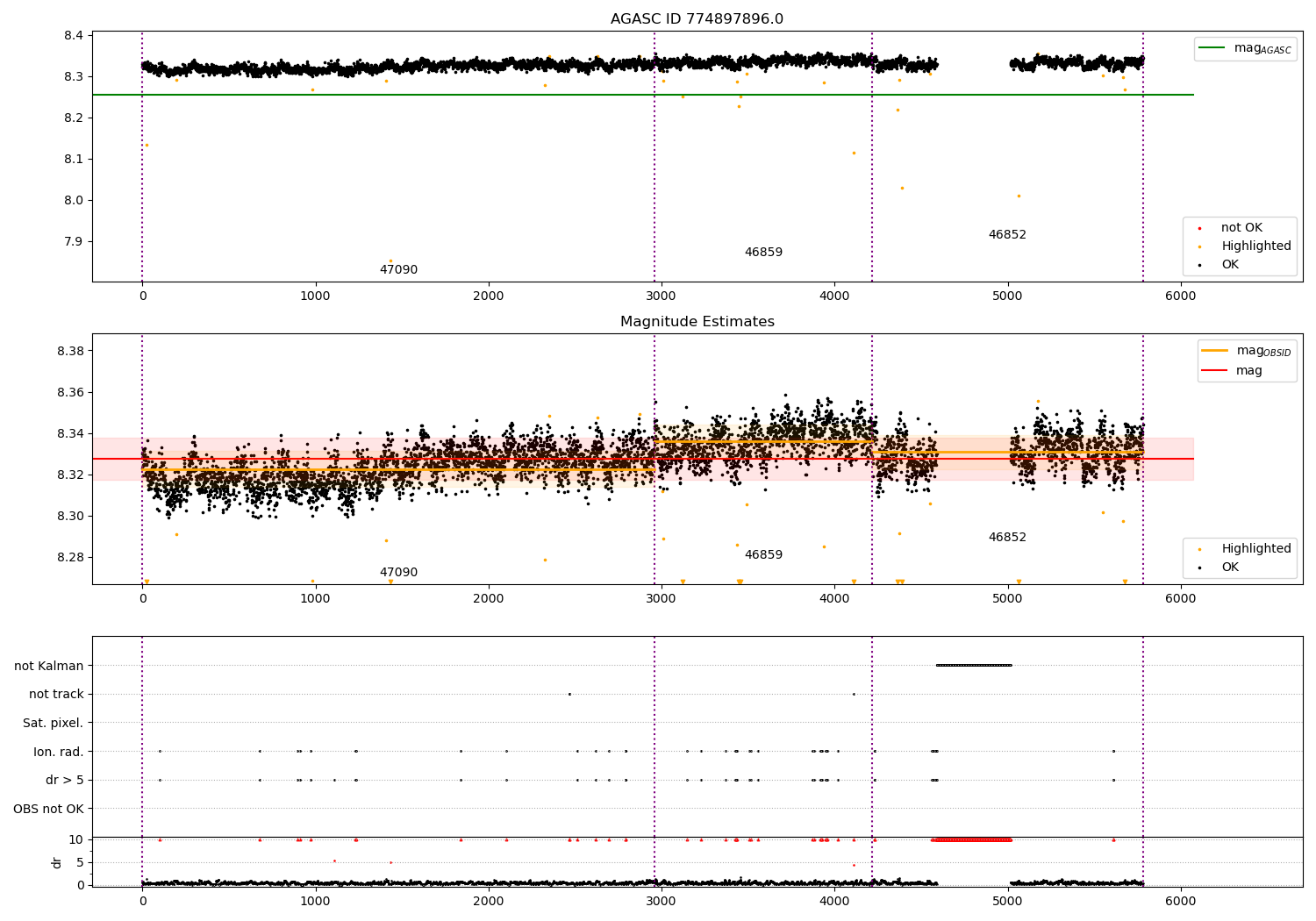Screen dimensions: 1316x921
Task: Click the '1000' x-axis tick under bottom plot
Action: point(315,901)
